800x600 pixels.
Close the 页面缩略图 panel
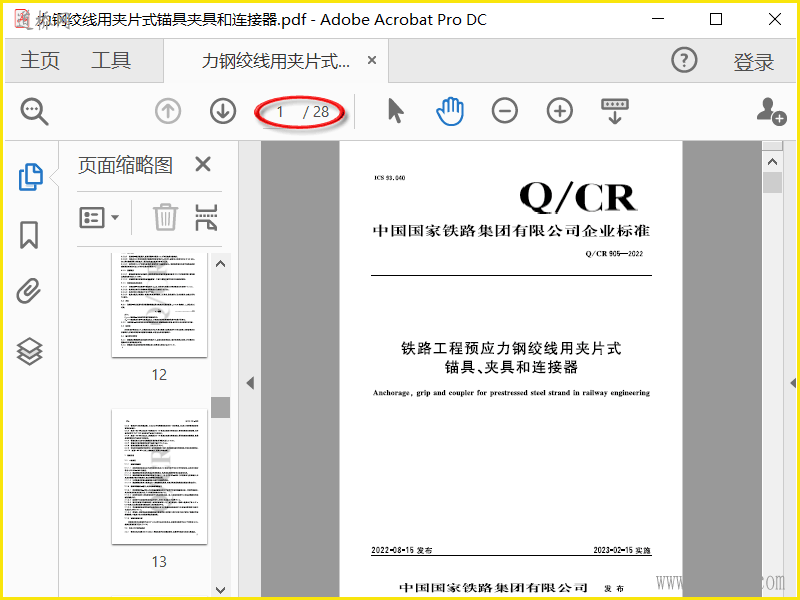203,164
